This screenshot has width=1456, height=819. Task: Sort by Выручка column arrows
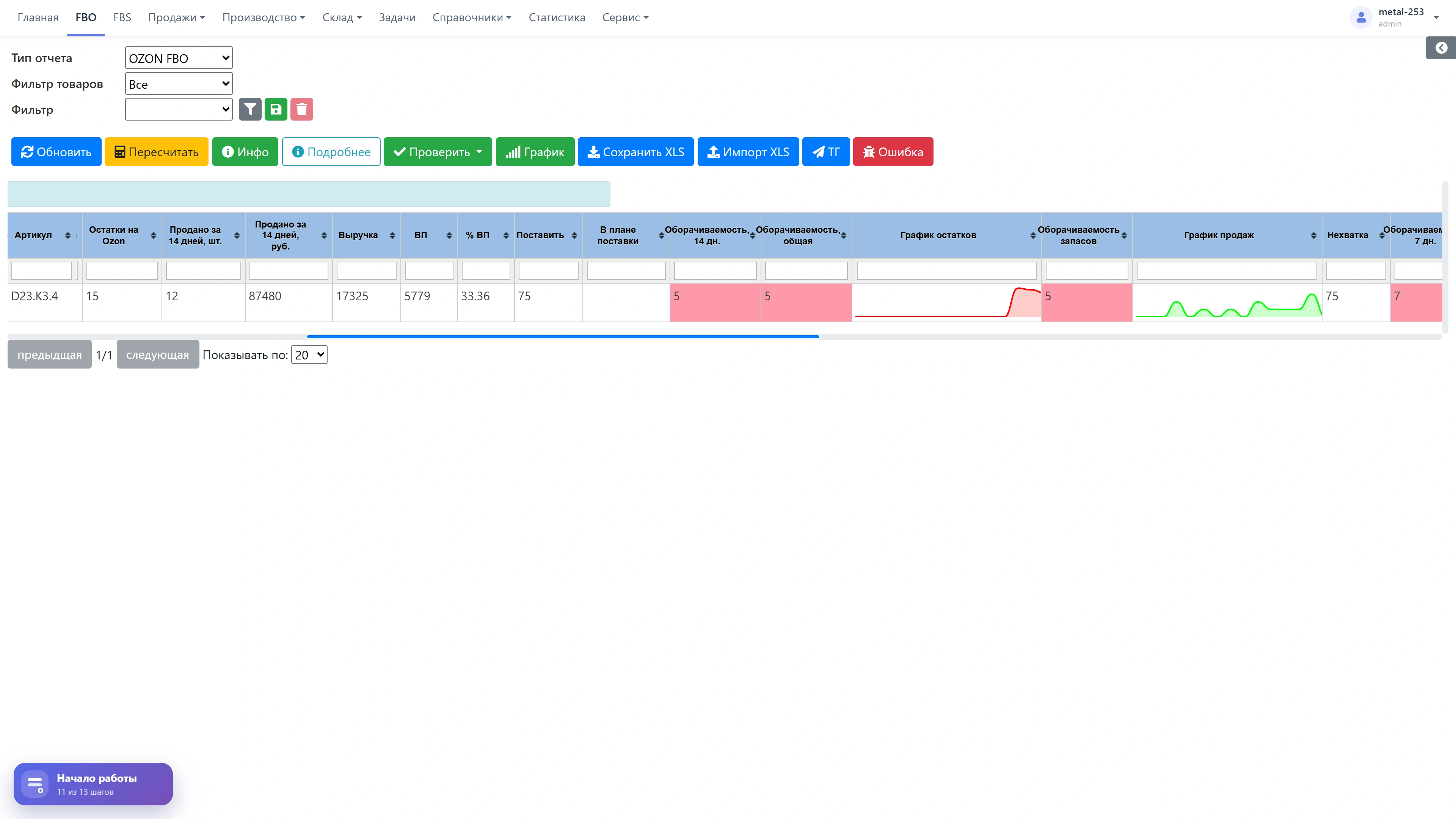click(x=392, y=235)
